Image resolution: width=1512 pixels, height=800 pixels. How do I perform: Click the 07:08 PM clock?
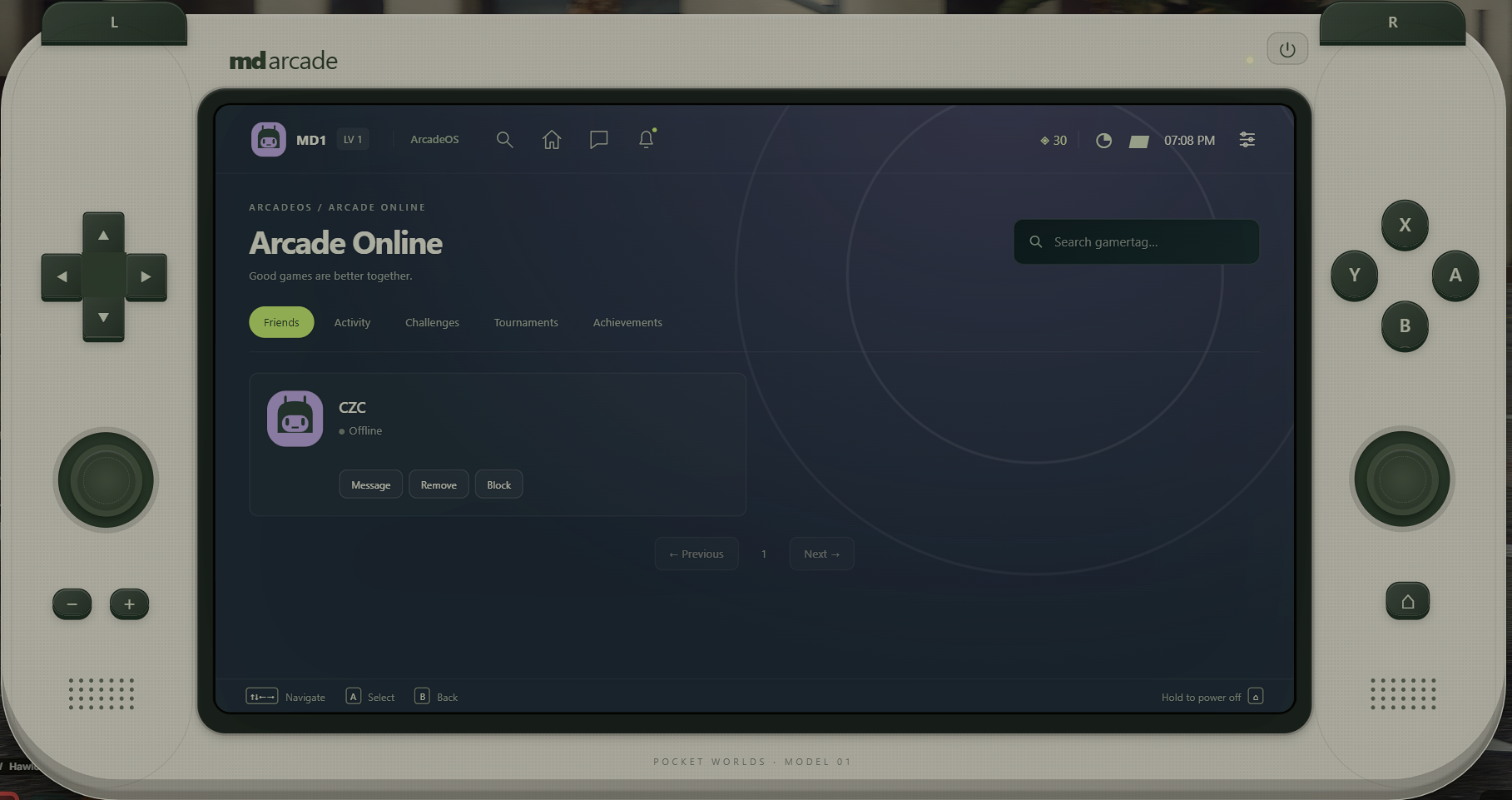pyautogui.click(x=1189, y=141)
